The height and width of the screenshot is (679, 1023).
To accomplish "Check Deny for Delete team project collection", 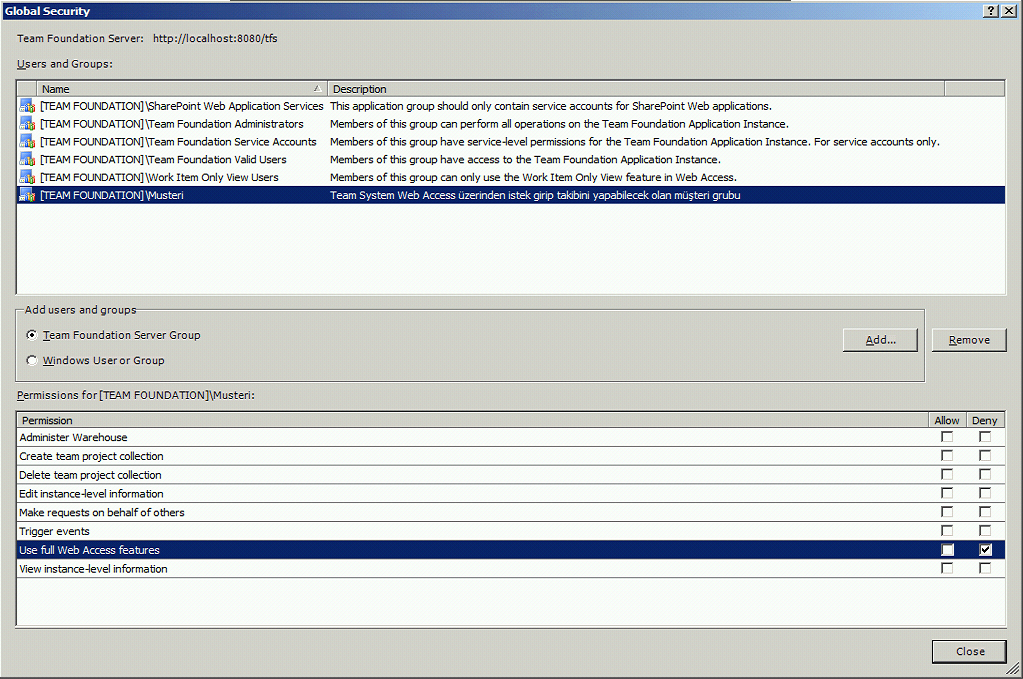I will (985, 475).
